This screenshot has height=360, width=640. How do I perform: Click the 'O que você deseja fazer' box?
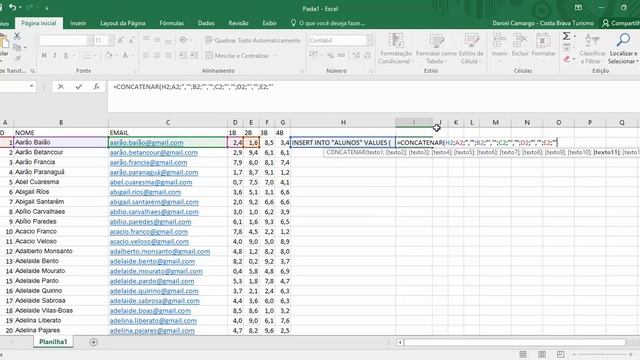(x=327, y=23)
